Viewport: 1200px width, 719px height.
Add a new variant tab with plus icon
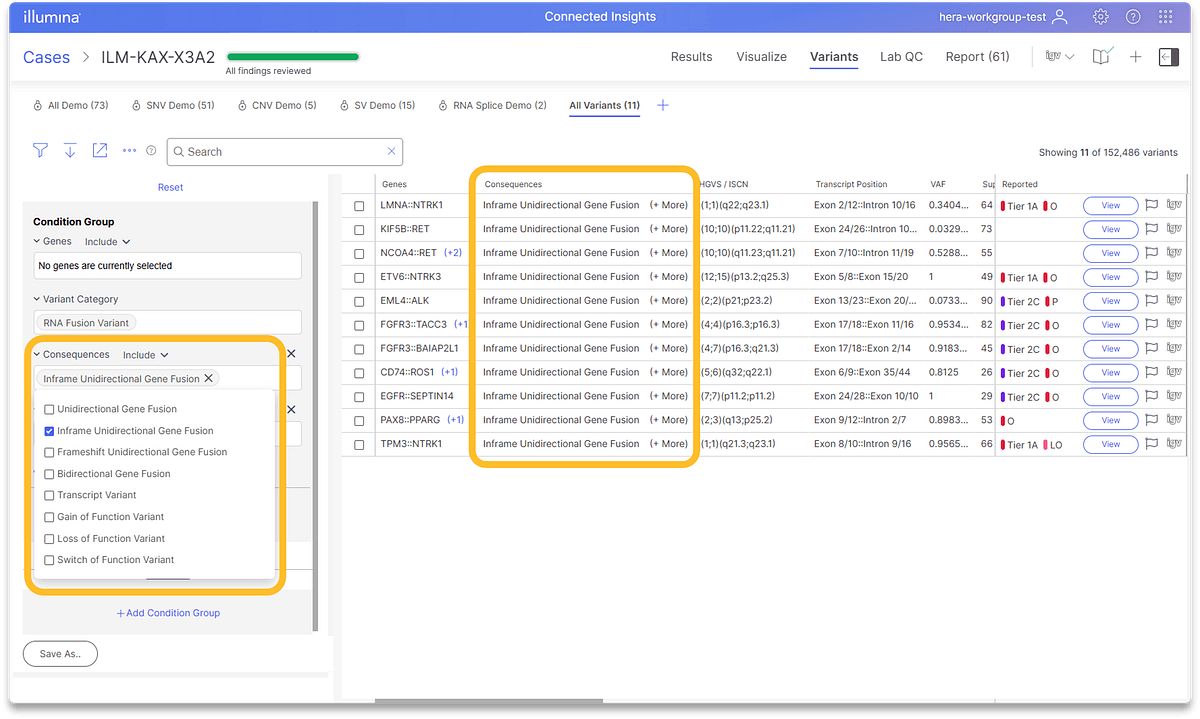pyautogui.click(x=662, y=106)
